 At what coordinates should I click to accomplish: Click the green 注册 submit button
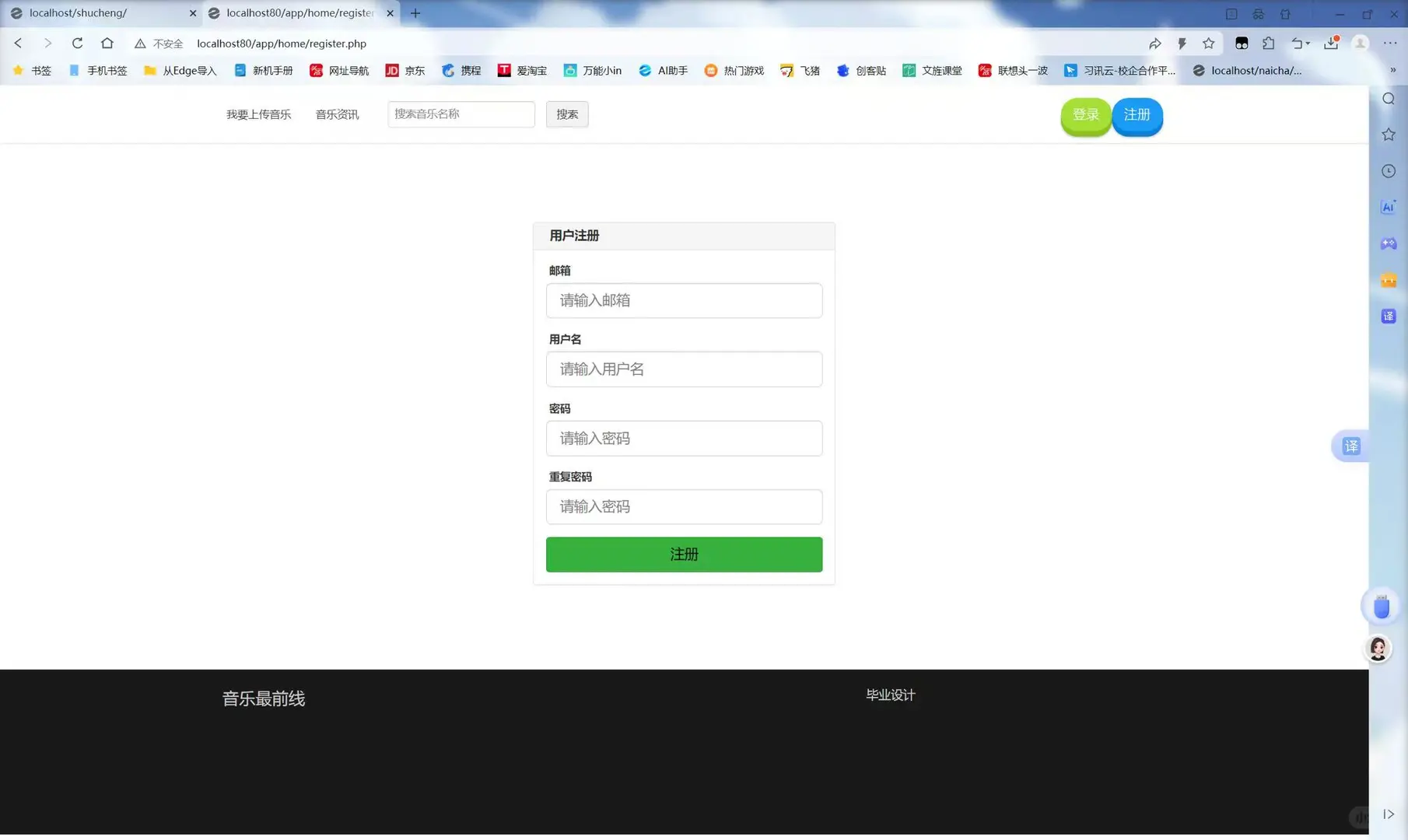click(x=684, y=554)
